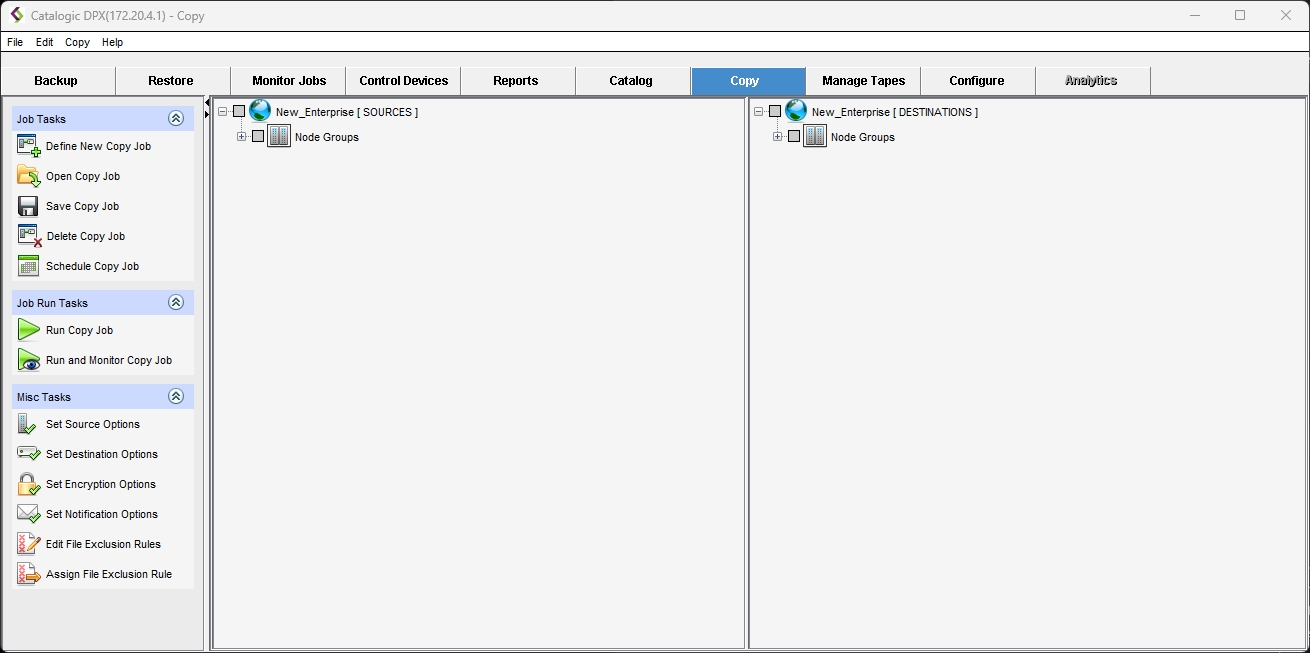
Task: Click the Assign File Exclusion Rule link
Action: click(x=108, y=574)
